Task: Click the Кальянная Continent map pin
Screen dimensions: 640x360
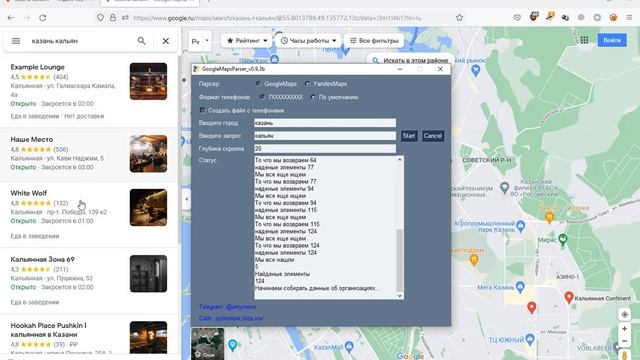Action: click(569, 297)
